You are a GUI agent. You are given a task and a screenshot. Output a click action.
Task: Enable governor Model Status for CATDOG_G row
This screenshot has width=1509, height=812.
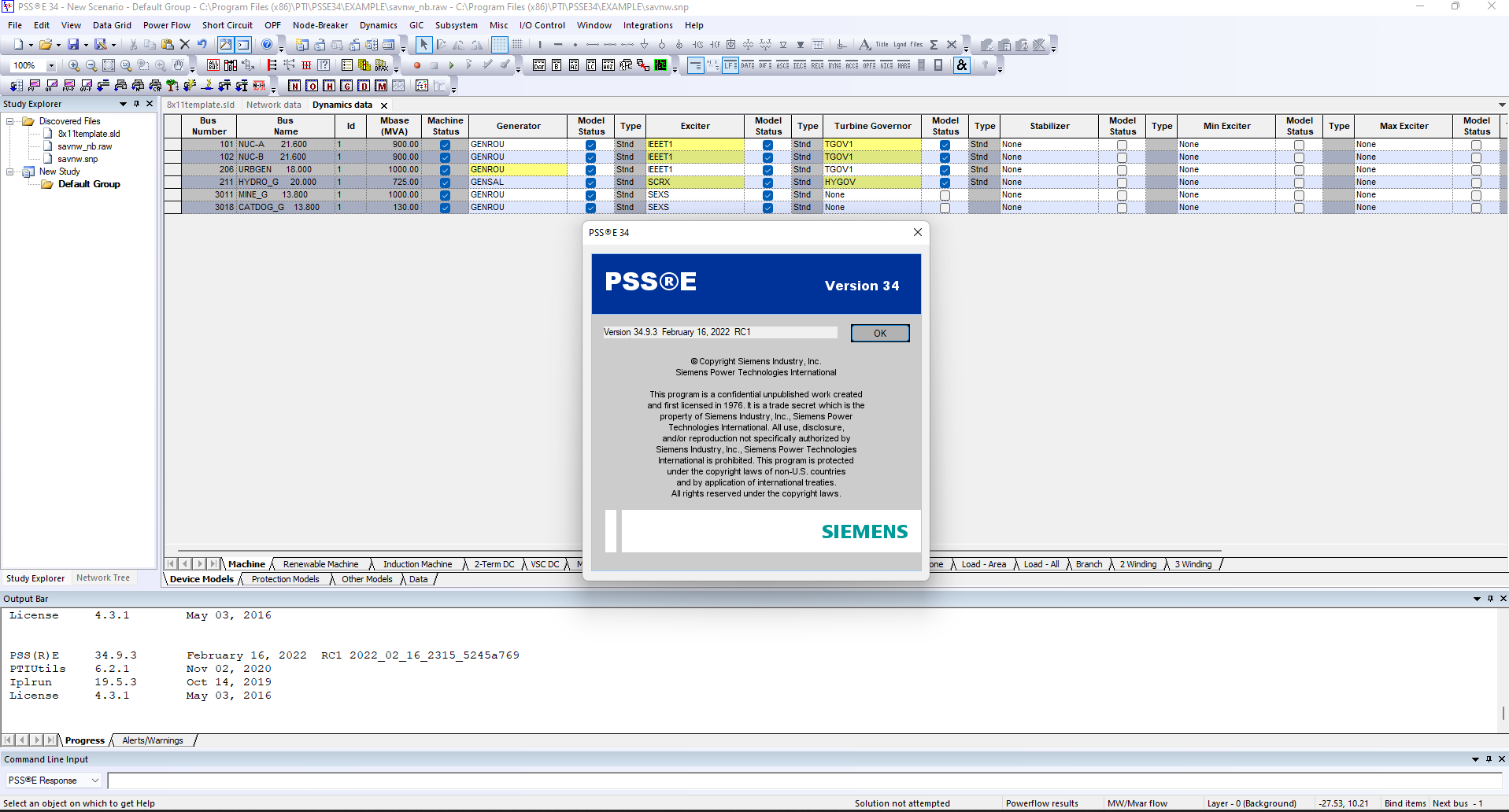(945, 208)
